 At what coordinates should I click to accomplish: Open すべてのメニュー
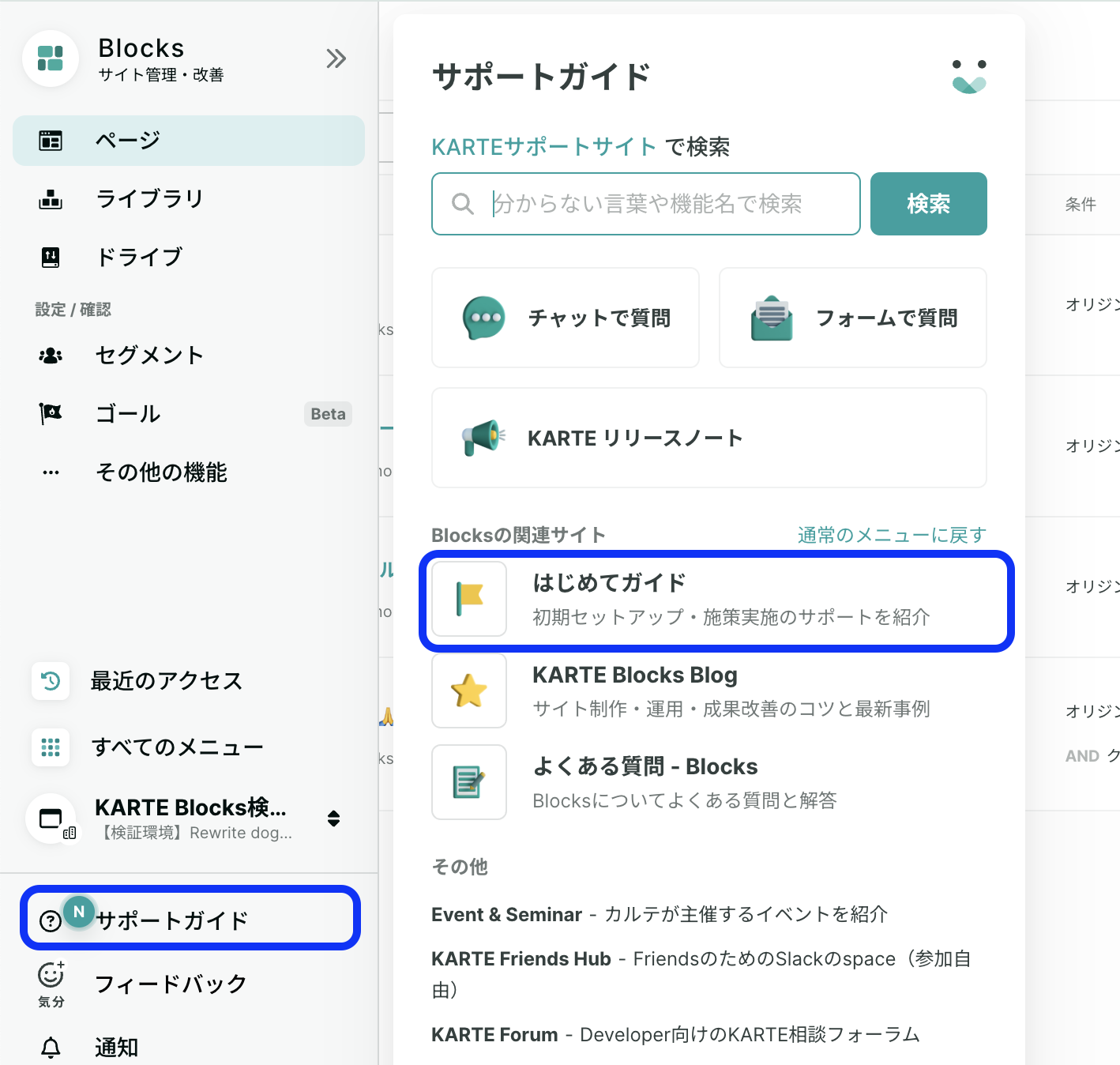177,747
